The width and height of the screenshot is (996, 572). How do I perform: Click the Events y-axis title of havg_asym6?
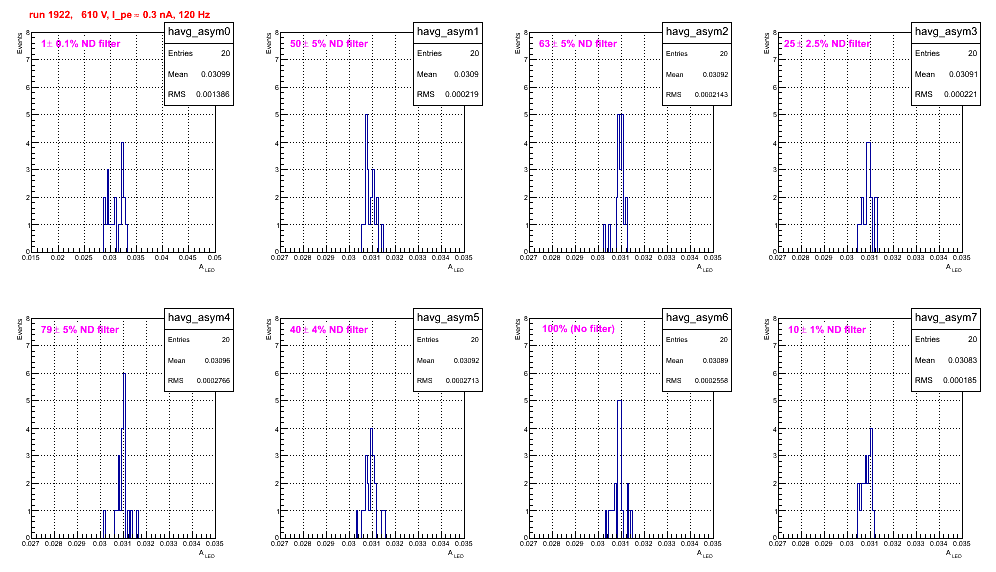(x=517, y=329)
